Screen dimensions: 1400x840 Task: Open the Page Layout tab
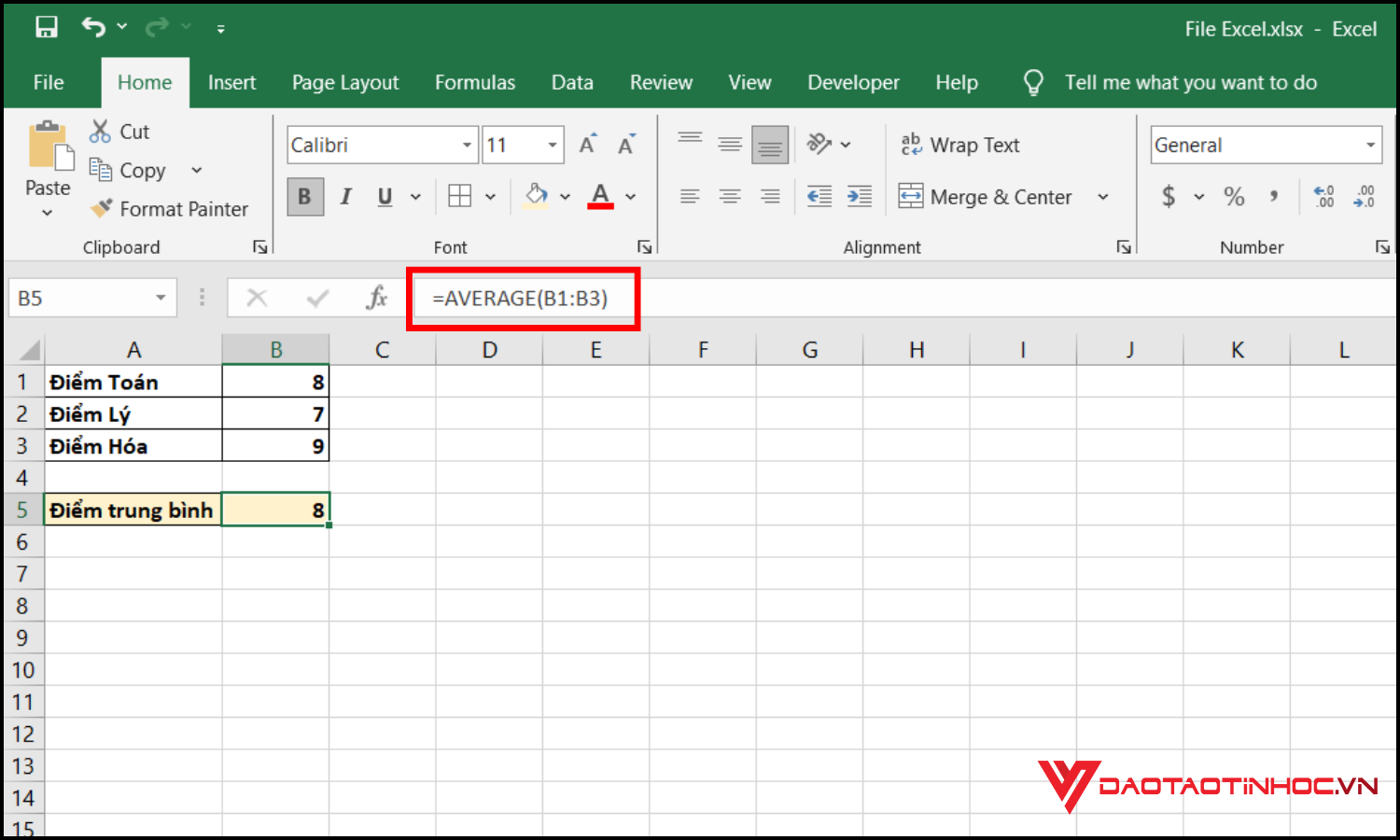click(344, 82)
